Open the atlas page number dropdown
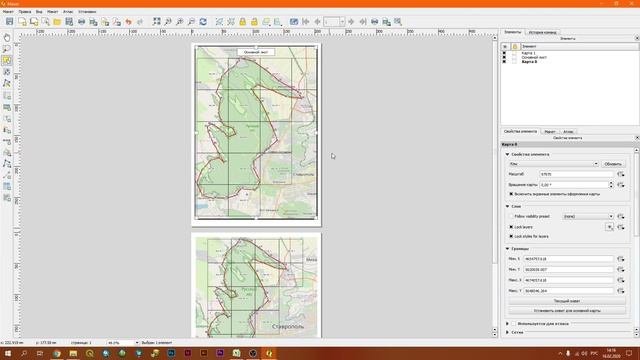Screen dimensions: 640x360 [342, 22]
